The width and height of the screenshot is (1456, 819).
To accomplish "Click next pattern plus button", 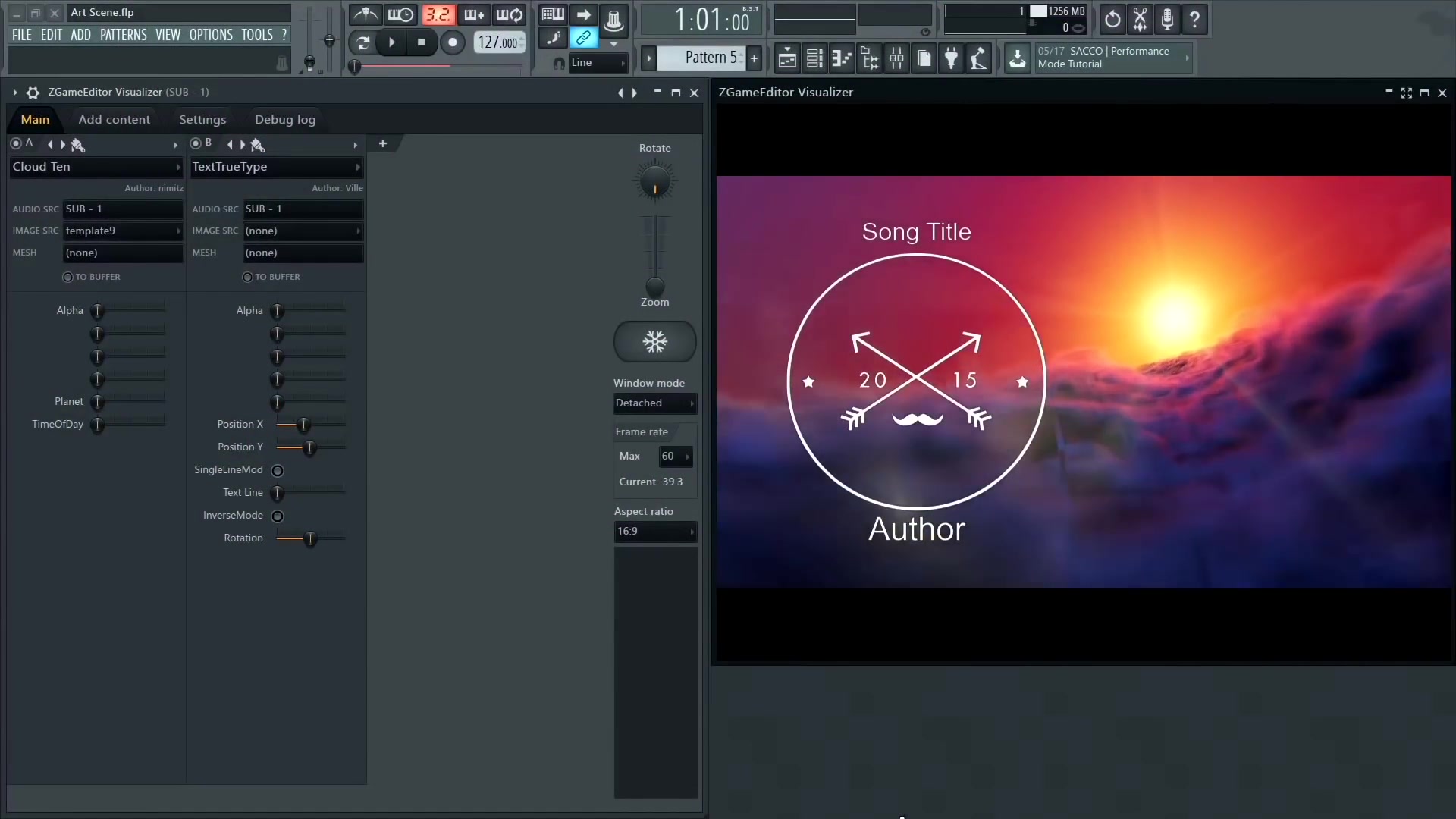I will [754, 58].
